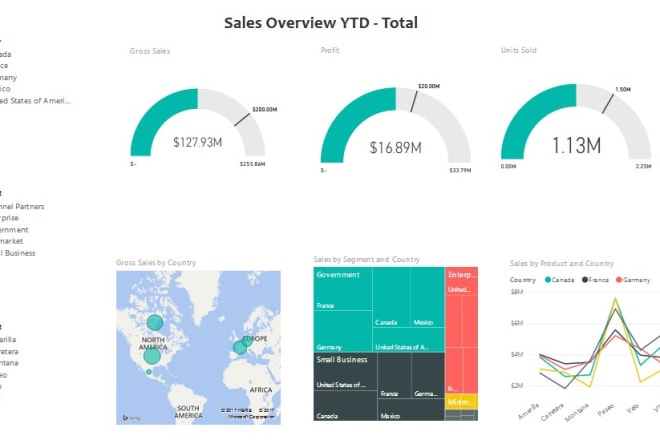This screenshot has height=440, width=660.
Task: Click the Bing logo on the map
Action: pos(131,418)
